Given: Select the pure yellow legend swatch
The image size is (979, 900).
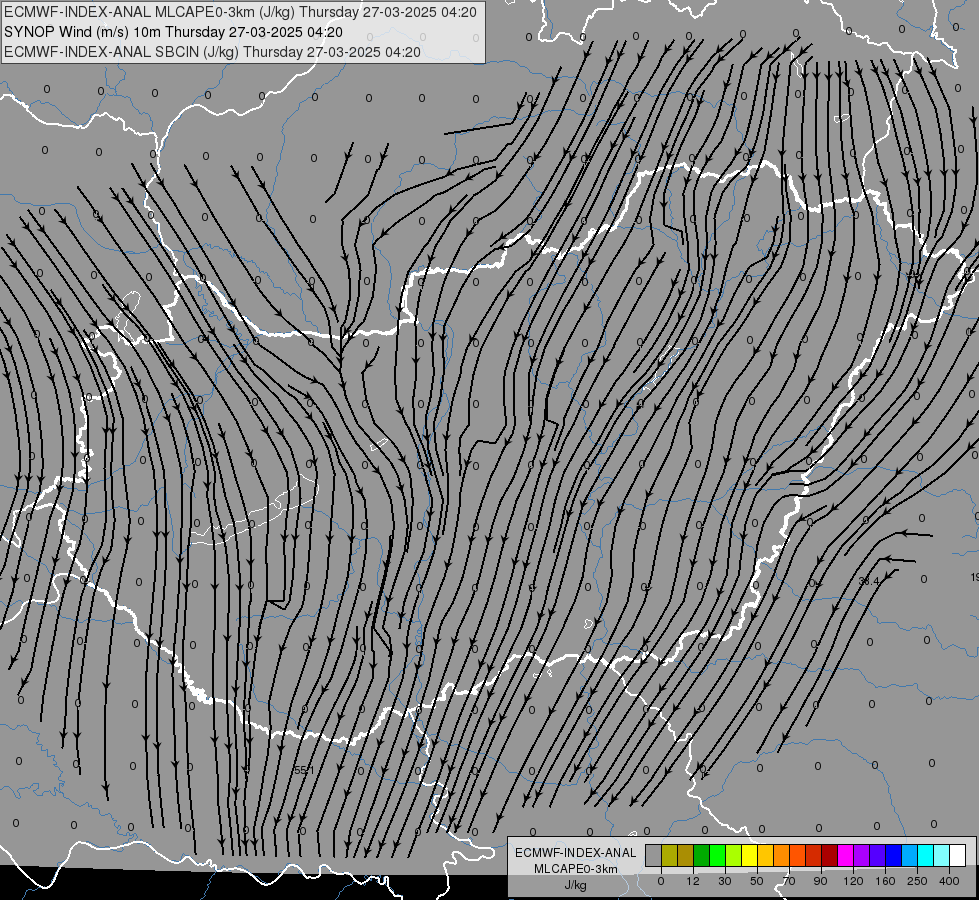Looking at the screenshot, I should pyautogui.click(x=750, y=855).
